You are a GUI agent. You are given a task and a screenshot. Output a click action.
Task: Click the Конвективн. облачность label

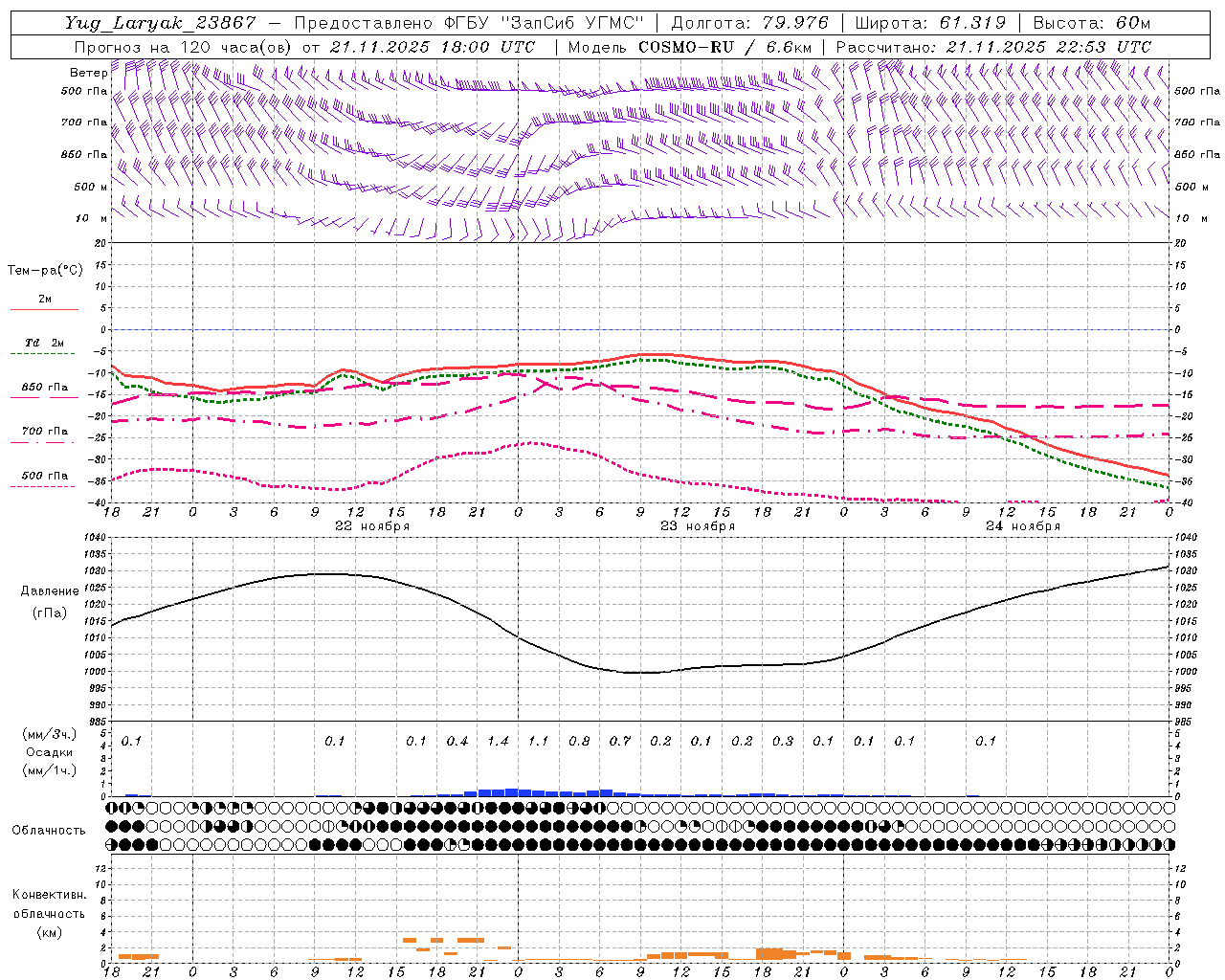coord(49,913)
